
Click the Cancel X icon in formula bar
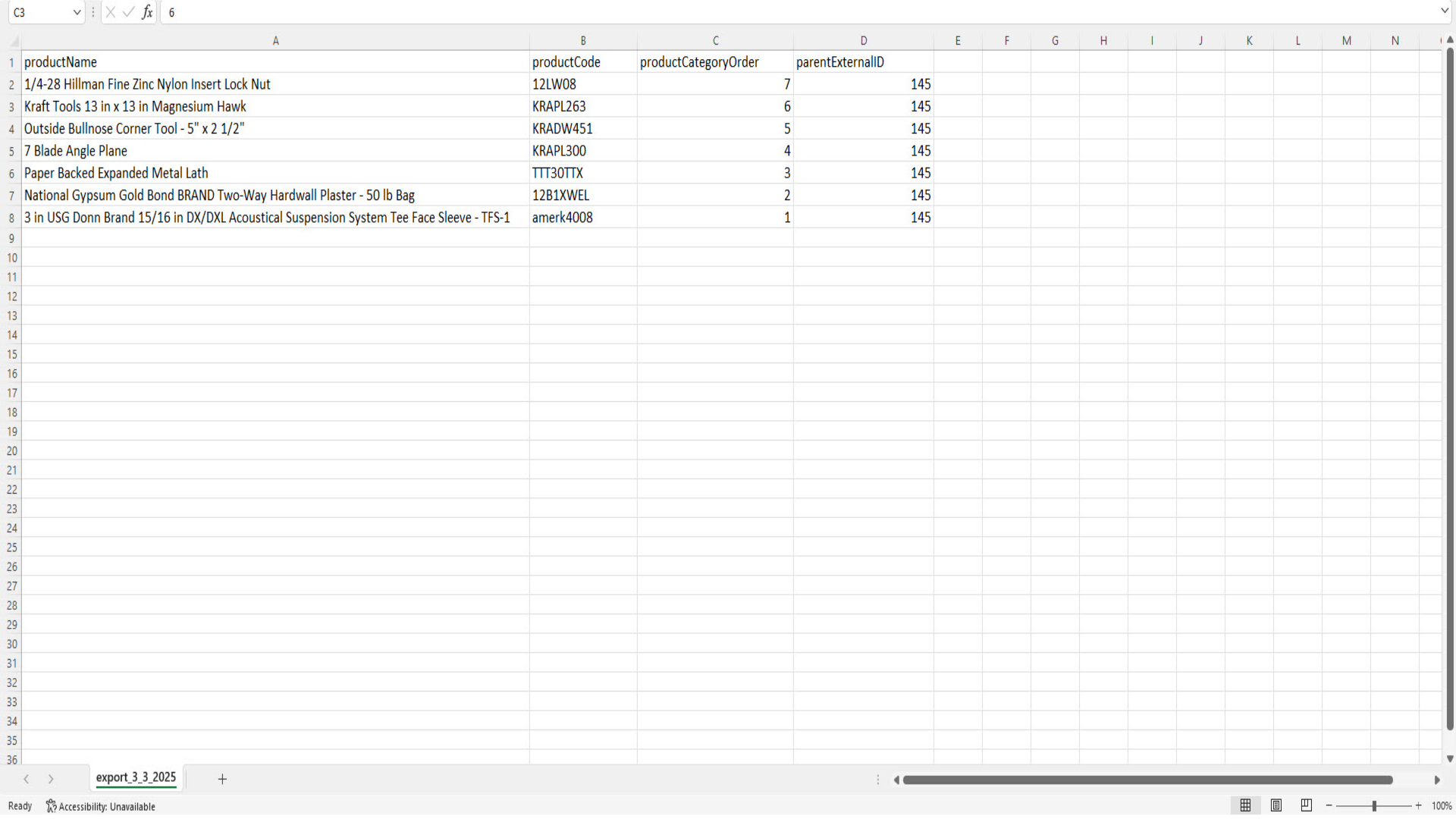point(111,12)
